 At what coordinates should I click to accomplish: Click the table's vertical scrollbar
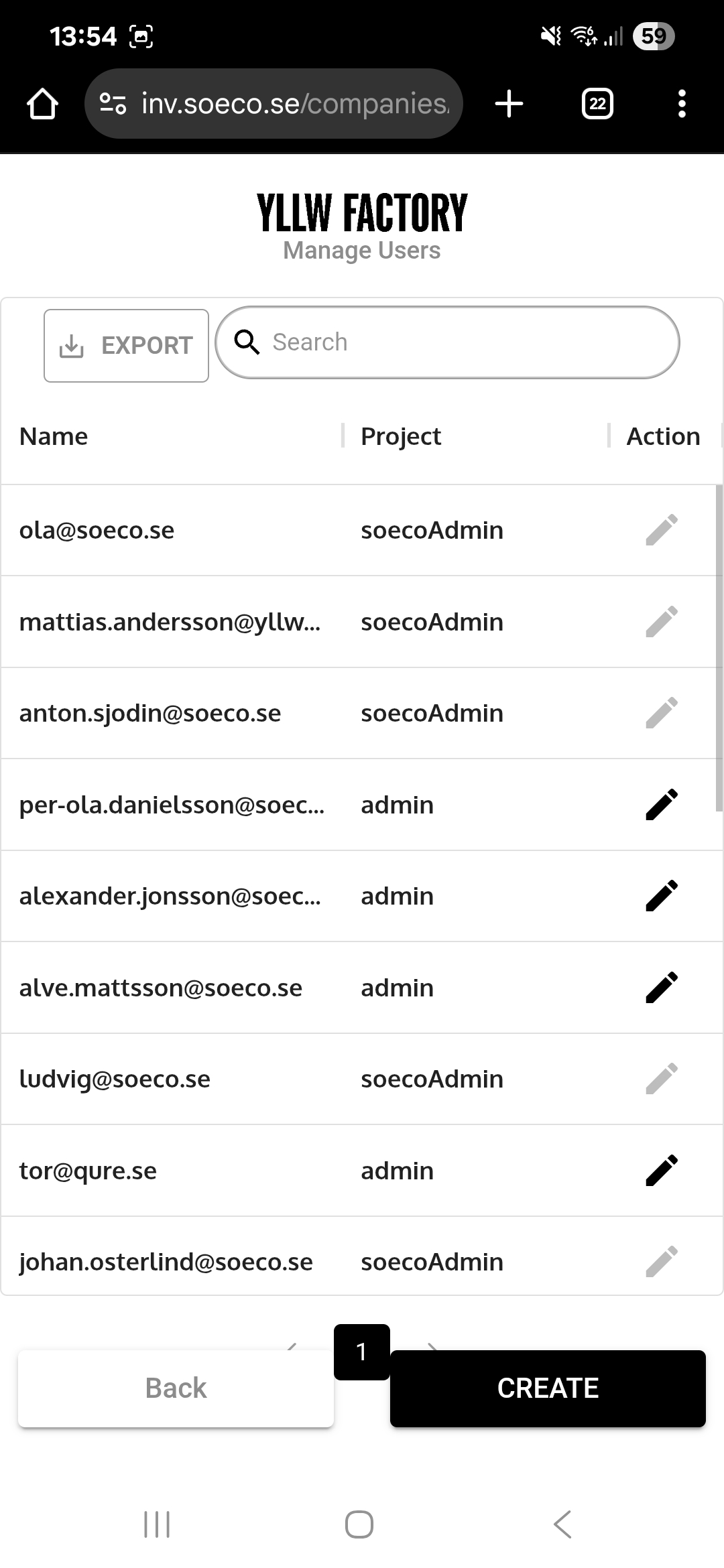pos(719,647)
